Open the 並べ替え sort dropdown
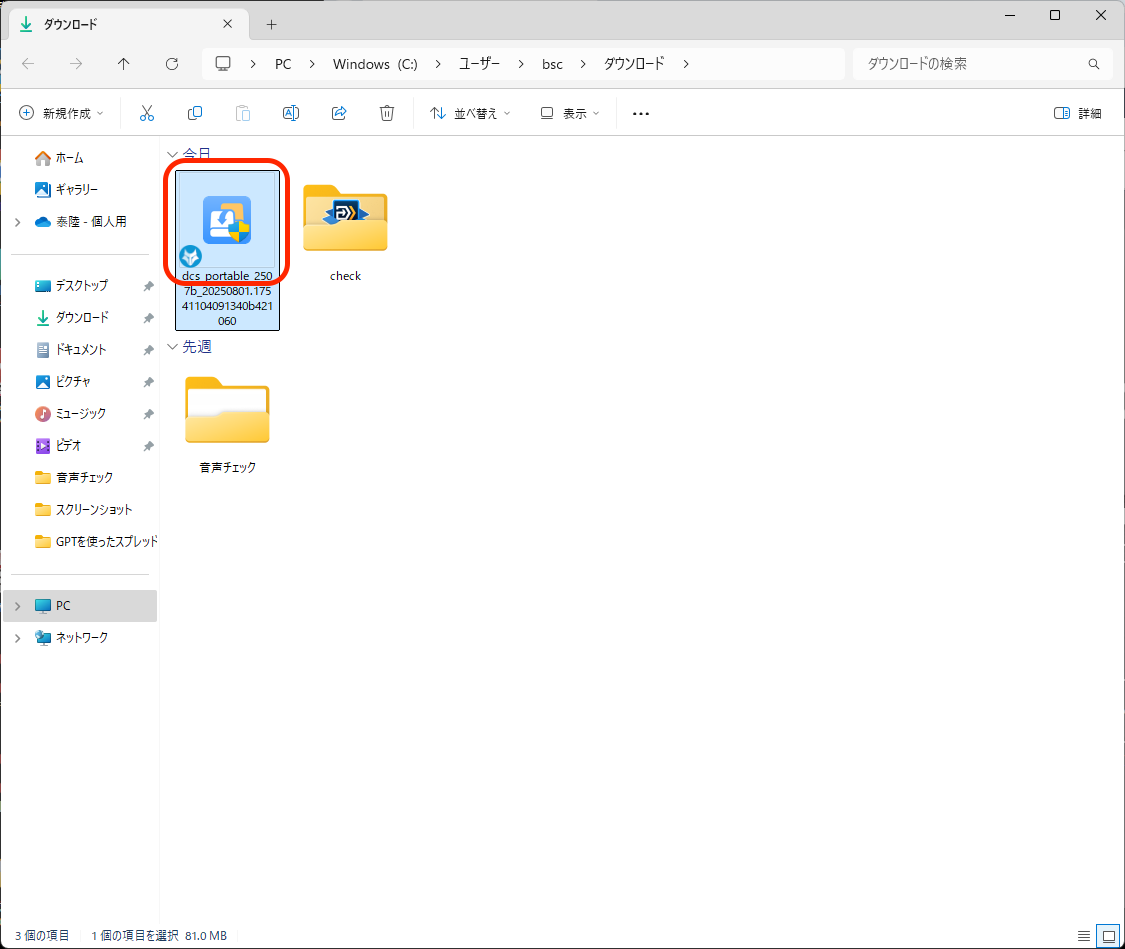 pyautogui.click(x=471, y=113)
